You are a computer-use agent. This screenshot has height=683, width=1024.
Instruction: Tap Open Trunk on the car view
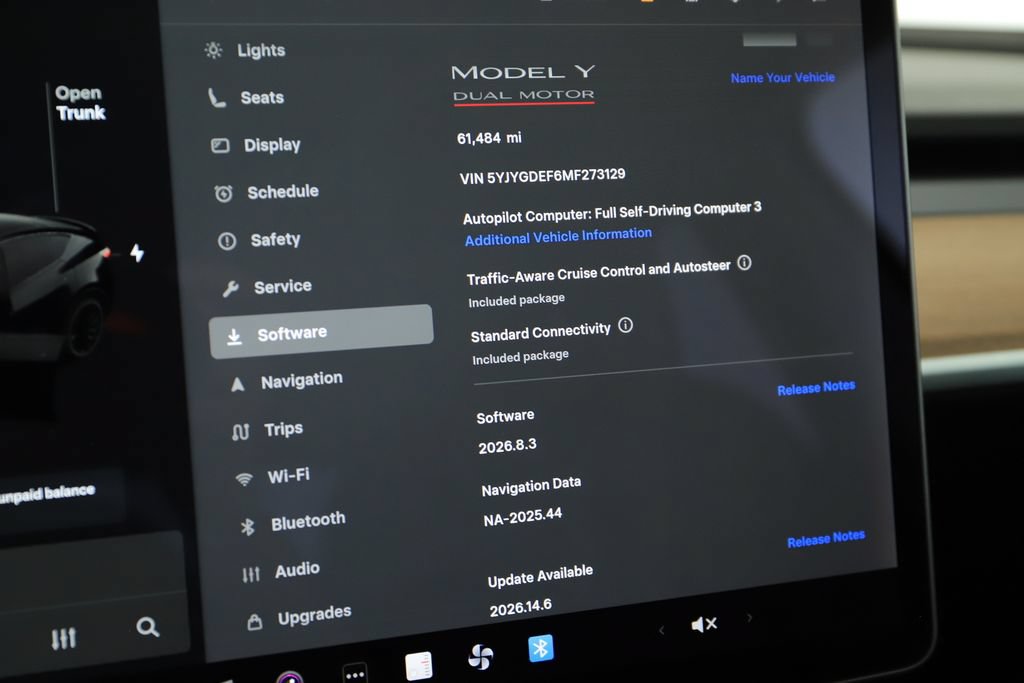(80, 103)
